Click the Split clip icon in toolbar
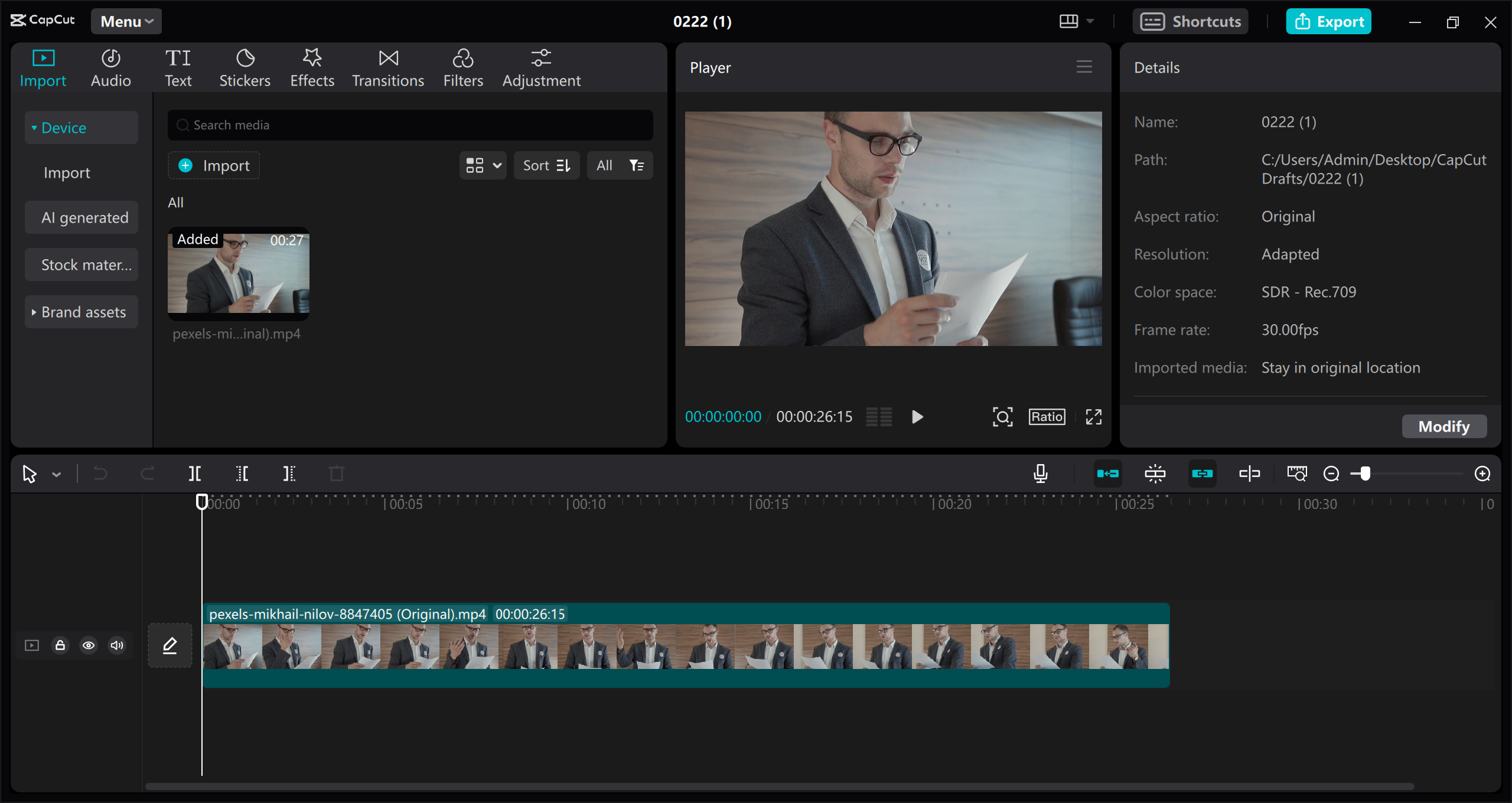The width and height of the screenshot is (1512, 803). coord(196,473)
